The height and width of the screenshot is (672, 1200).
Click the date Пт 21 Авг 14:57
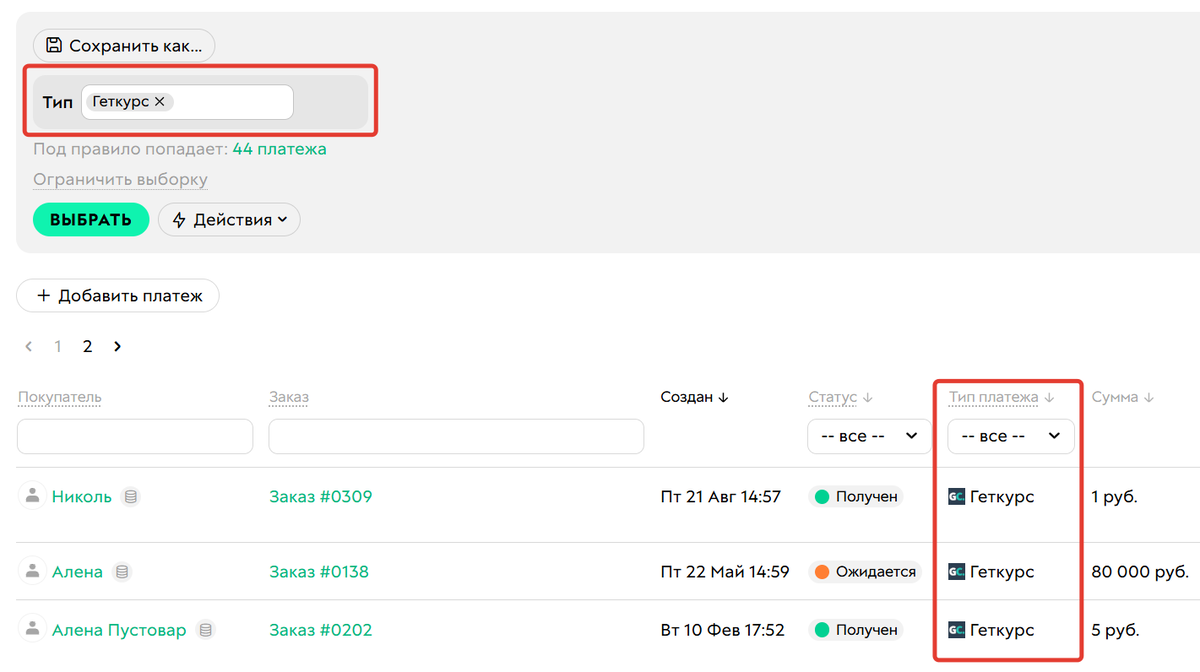721,496
